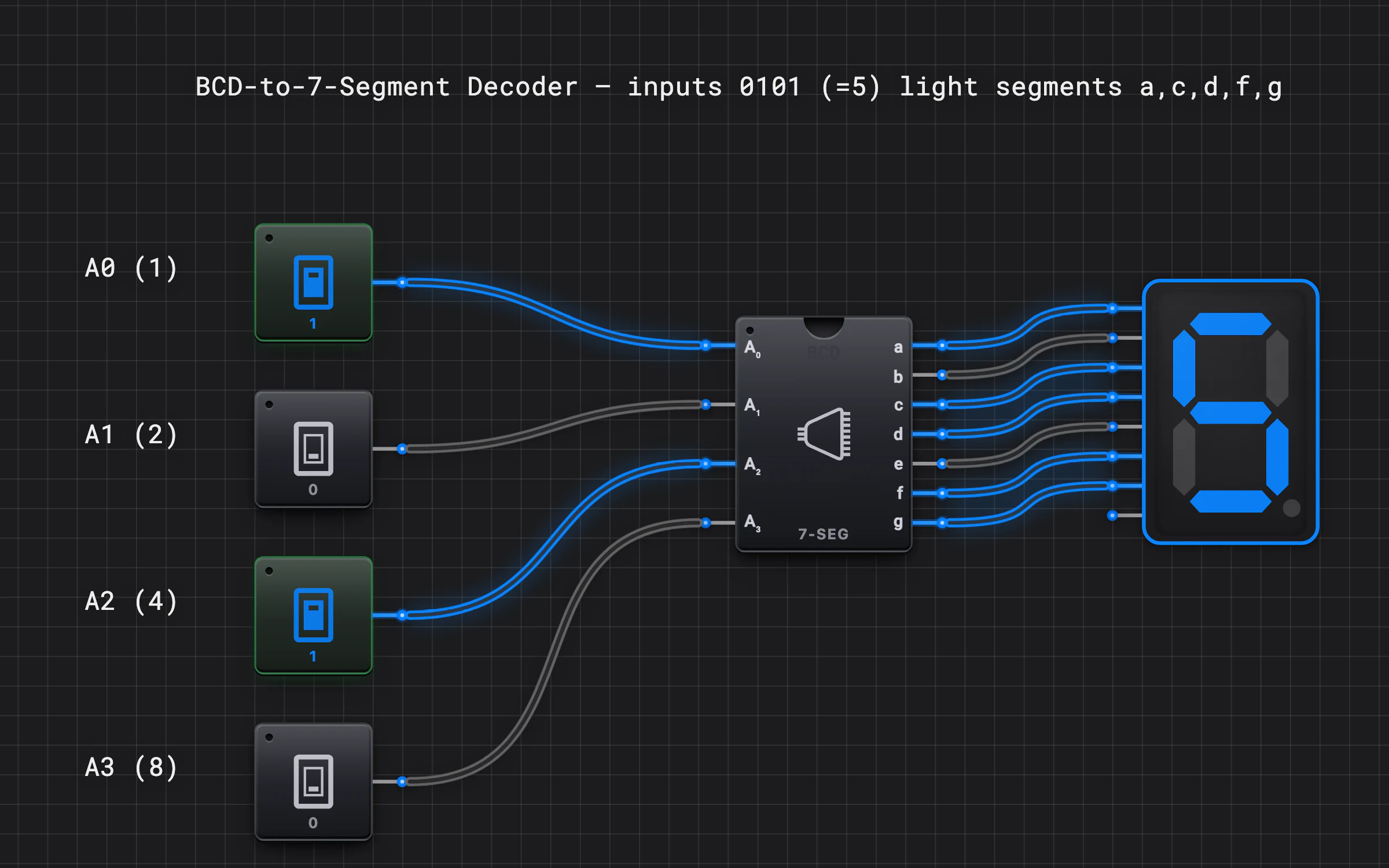Select the title text about BCD decoder
Image resolution: width=1389 pixels, height=868 pixels.
[x=739, y=87]
